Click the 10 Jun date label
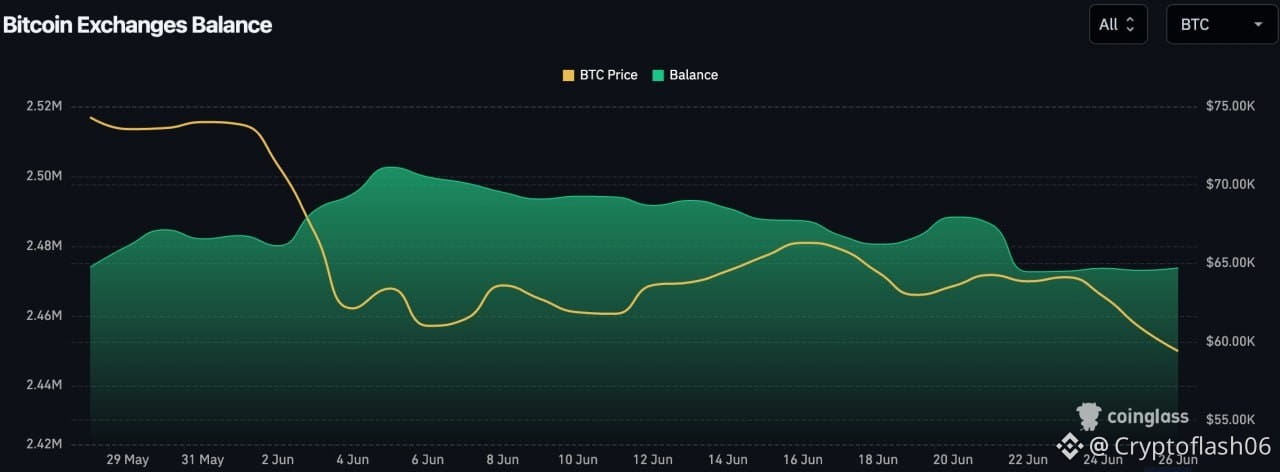Image resolution: width=1280 pixels, height=472 pixels. [577, 460]
